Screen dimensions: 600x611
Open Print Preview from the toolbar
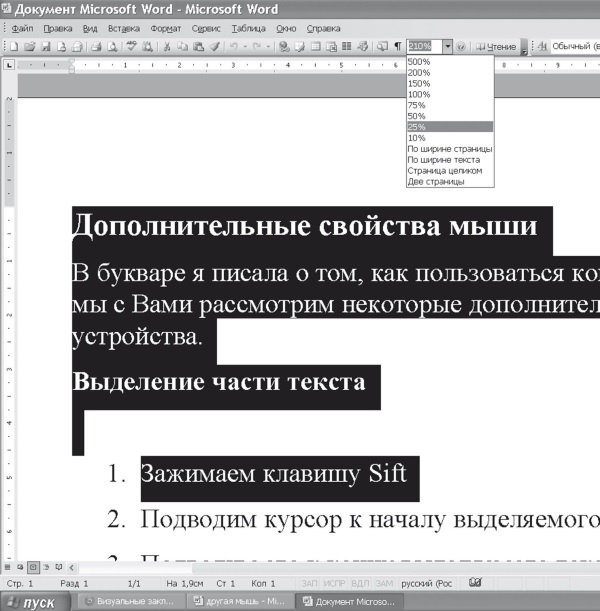(112, 47)
